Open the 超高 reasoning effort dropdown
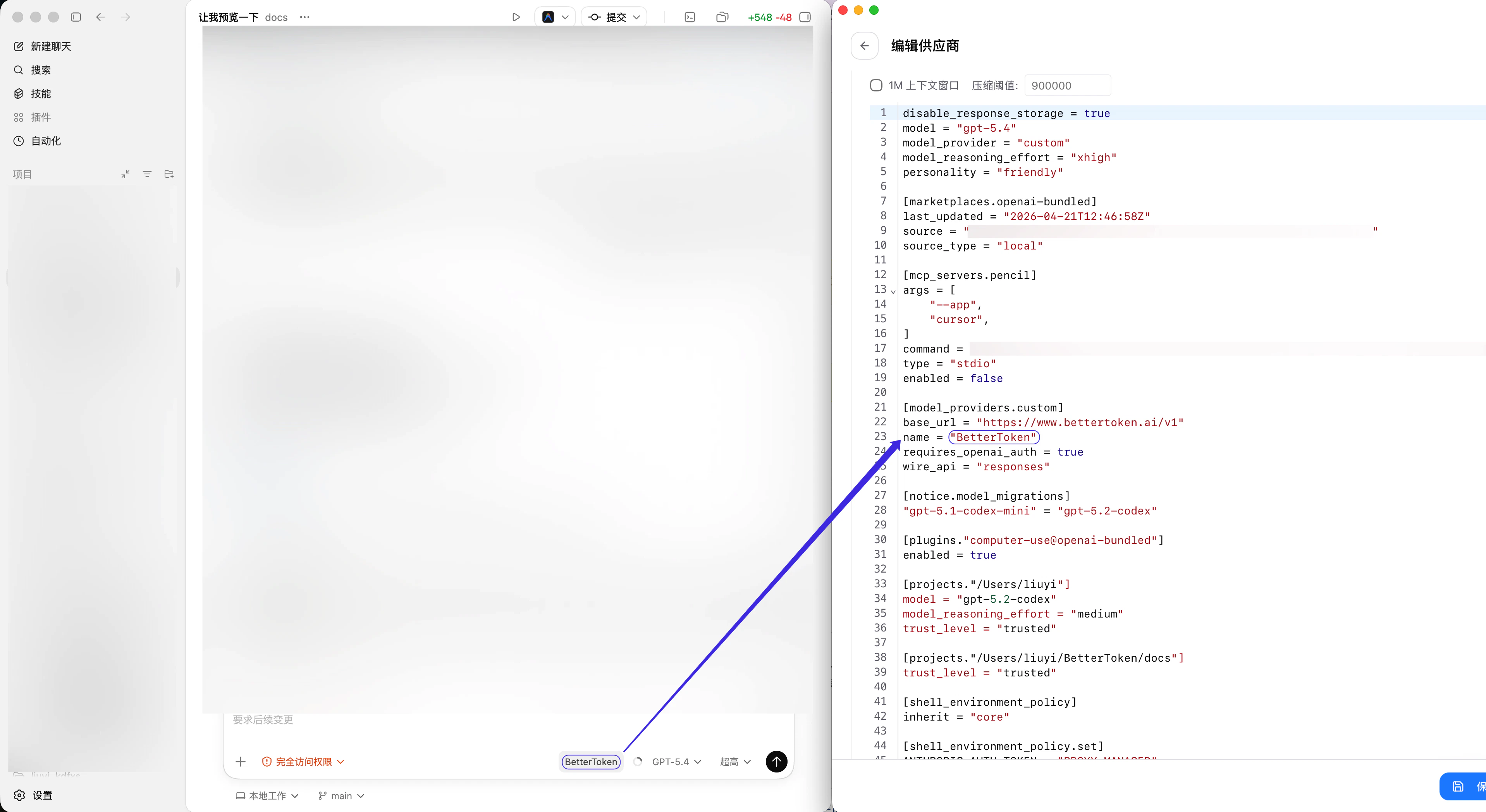The width and height of the screenshot is (1486, 812). (x=734, y=762)
